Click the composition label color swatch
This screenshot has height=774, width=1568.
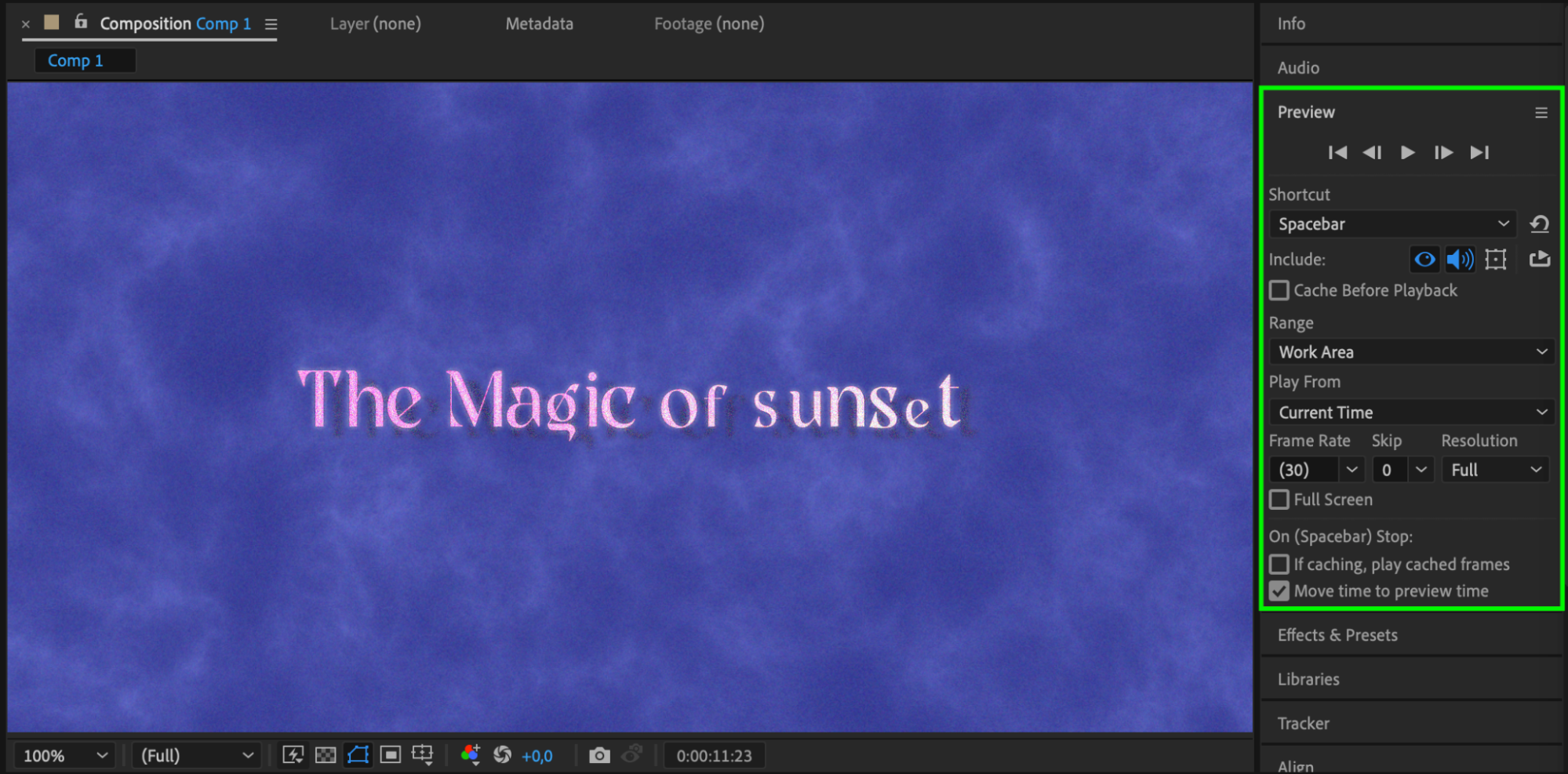[52, 23]
